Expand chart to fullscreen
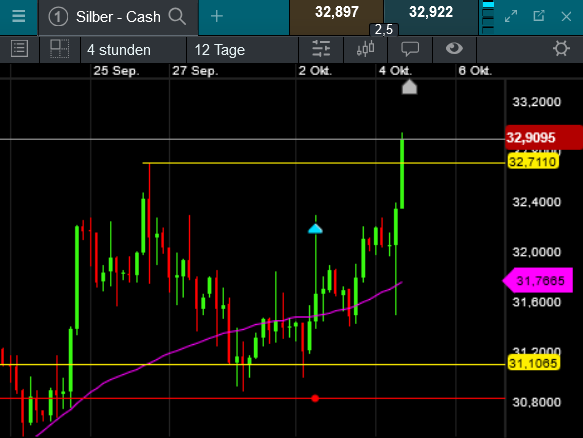 point(511,16)
